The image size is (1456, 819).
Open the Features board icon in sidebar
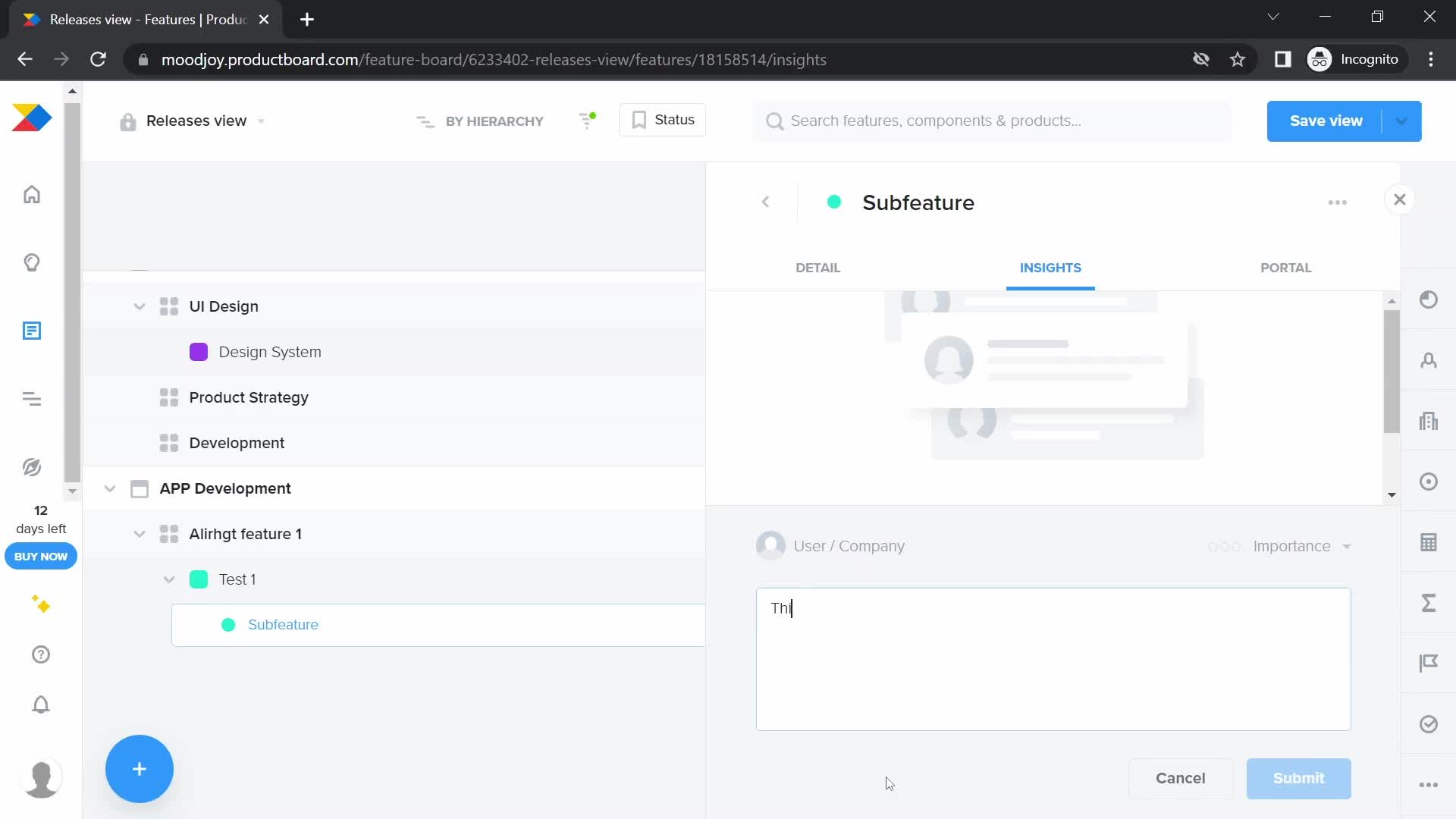[32, 331]
